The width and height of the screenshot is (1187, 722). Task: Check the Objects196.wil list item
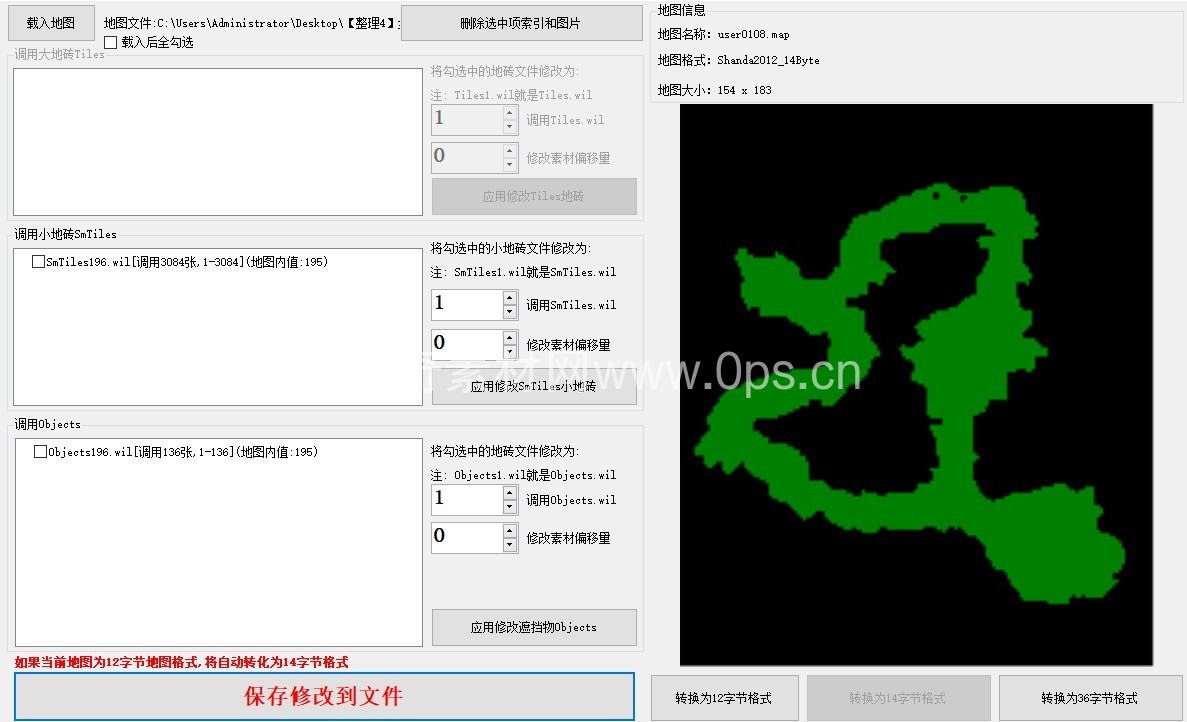[41, 452]
